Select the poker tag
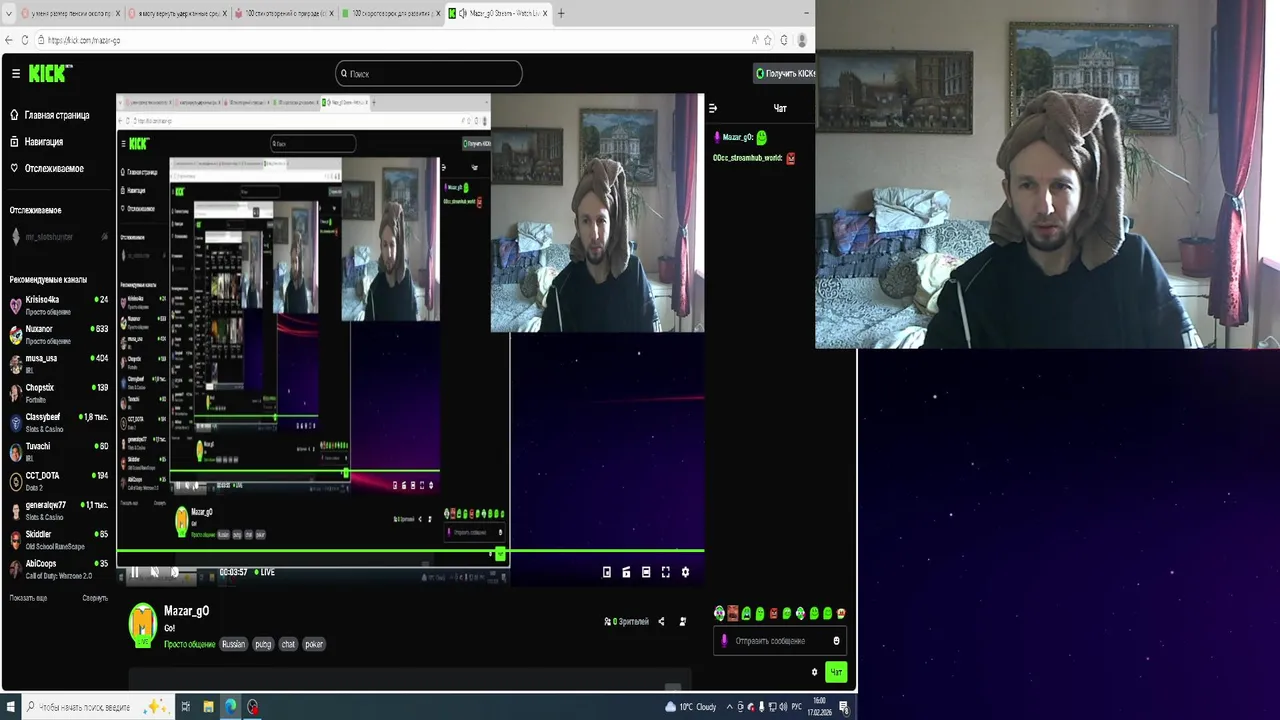 [x=314, y=644]
